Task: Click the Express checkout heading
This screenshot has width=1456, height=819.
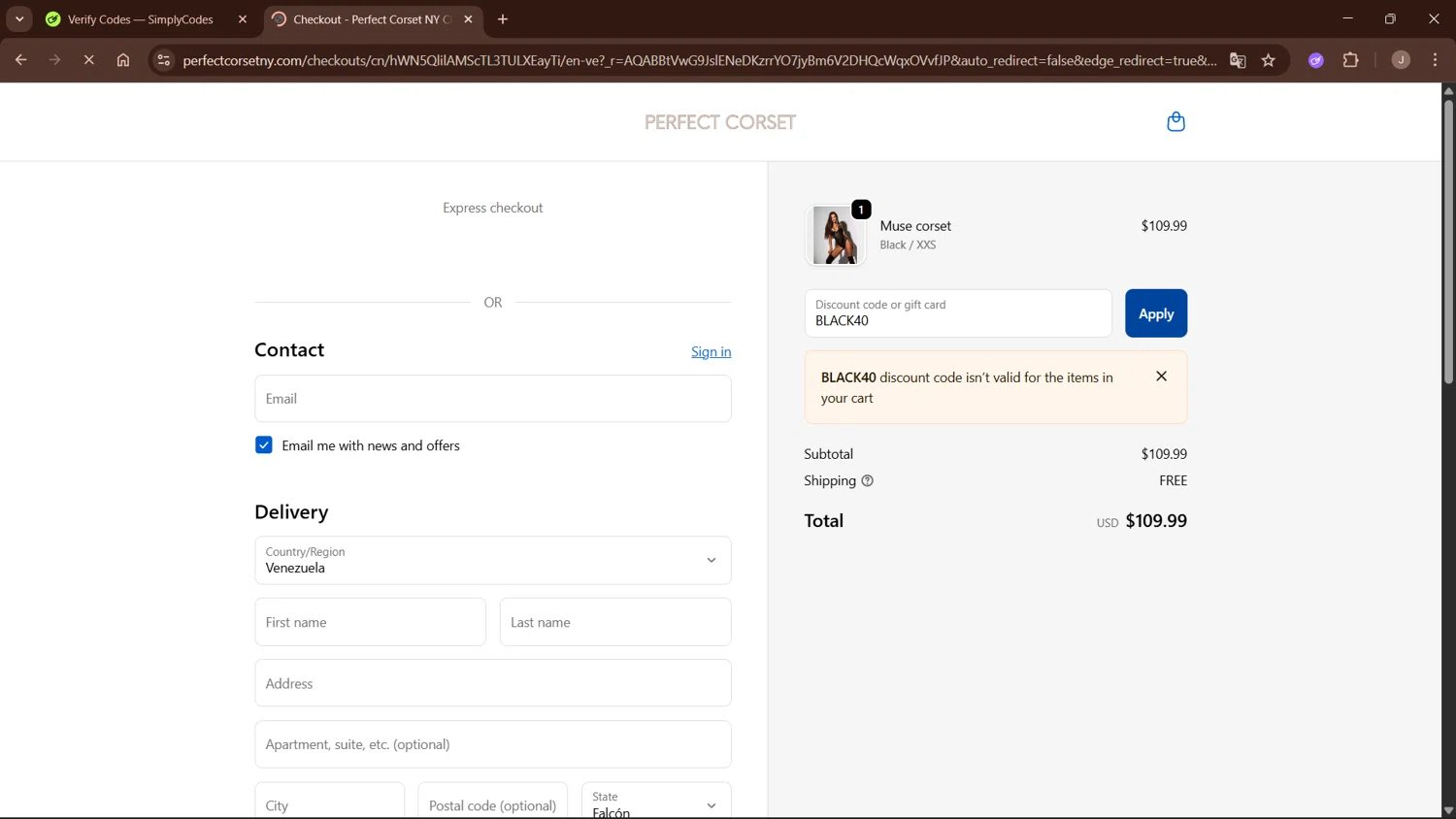Action: (x=493, y=208)
